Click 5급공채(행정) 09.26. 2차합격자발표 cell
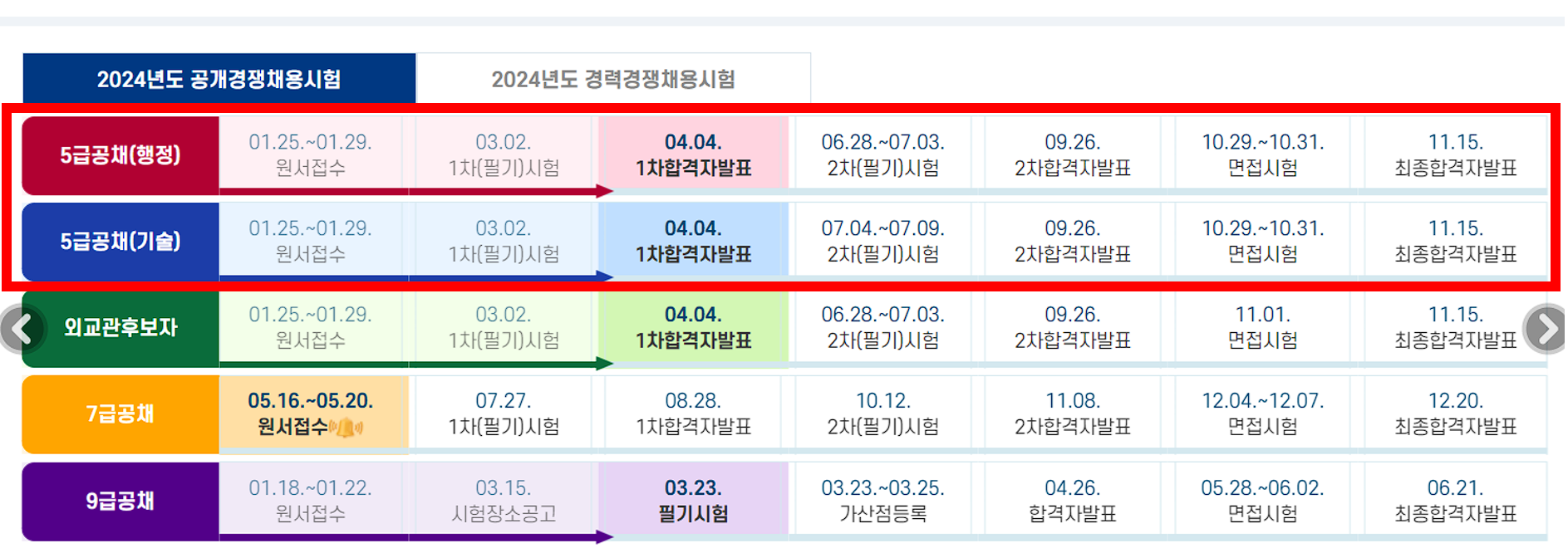 pos(1073,154)
